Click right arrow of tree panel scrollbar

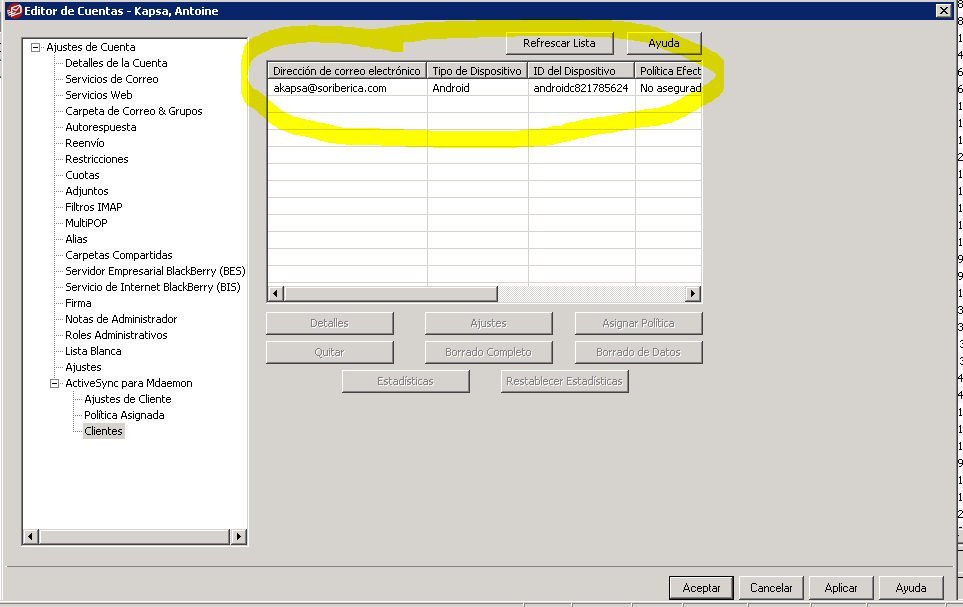238,537
